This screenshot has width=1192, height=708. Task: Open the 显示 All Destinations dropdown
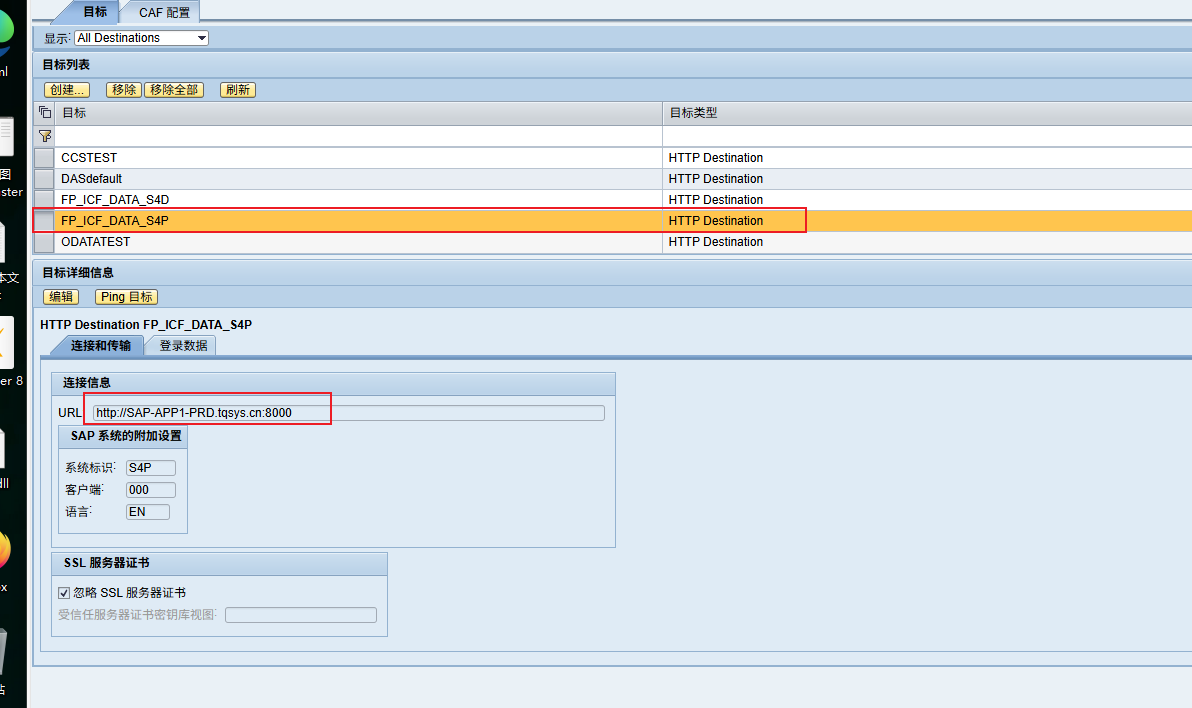141,38
